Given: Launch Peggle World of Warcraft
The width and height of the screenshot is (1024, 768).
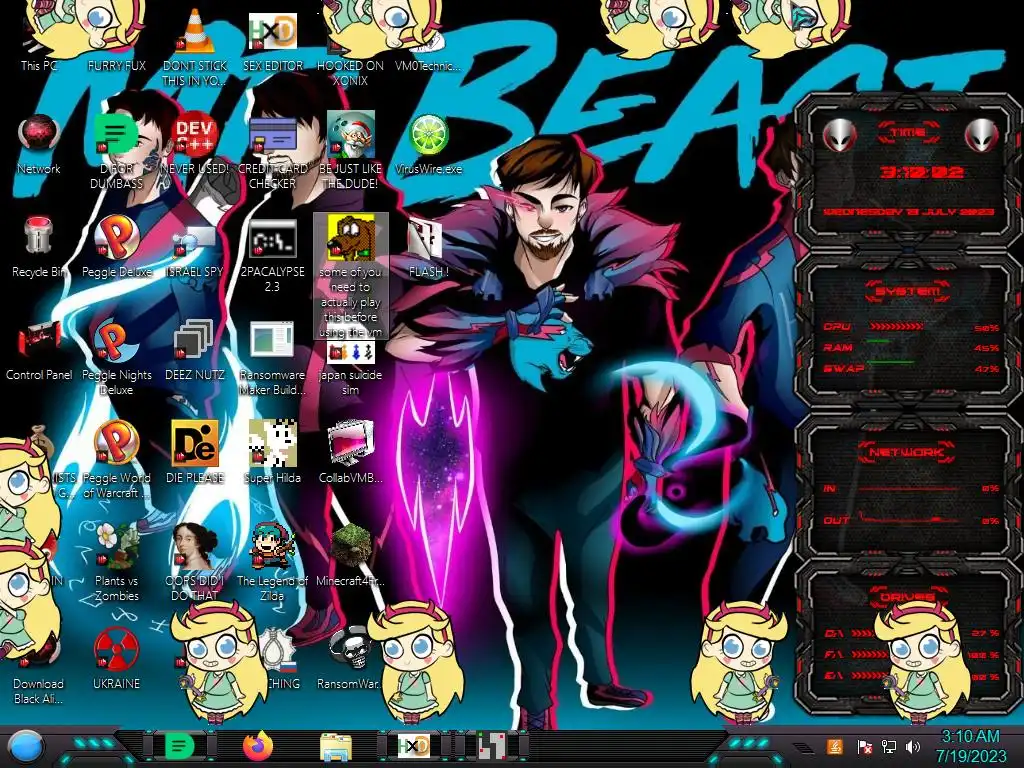Looking at the screenshot, I should [116, 443].
